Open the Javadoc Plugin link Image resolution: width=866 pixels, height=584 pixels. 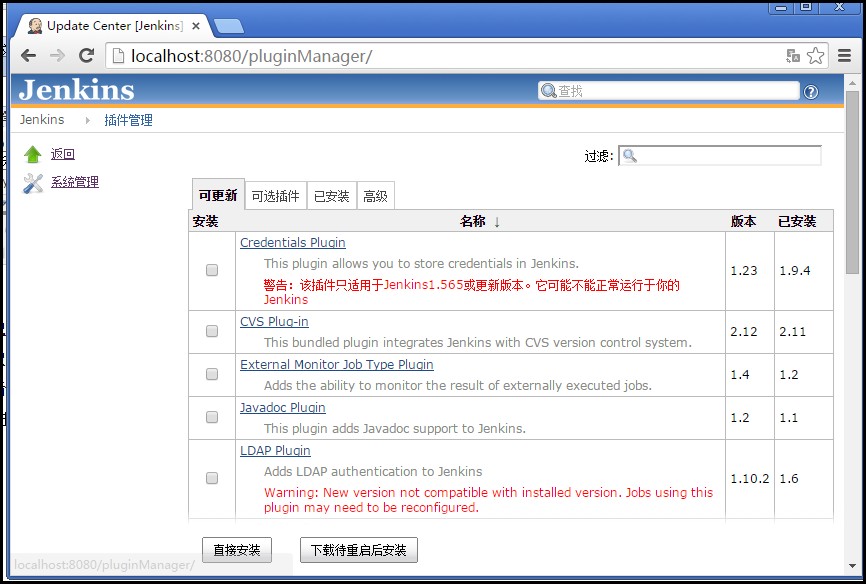tap(282, 408)
